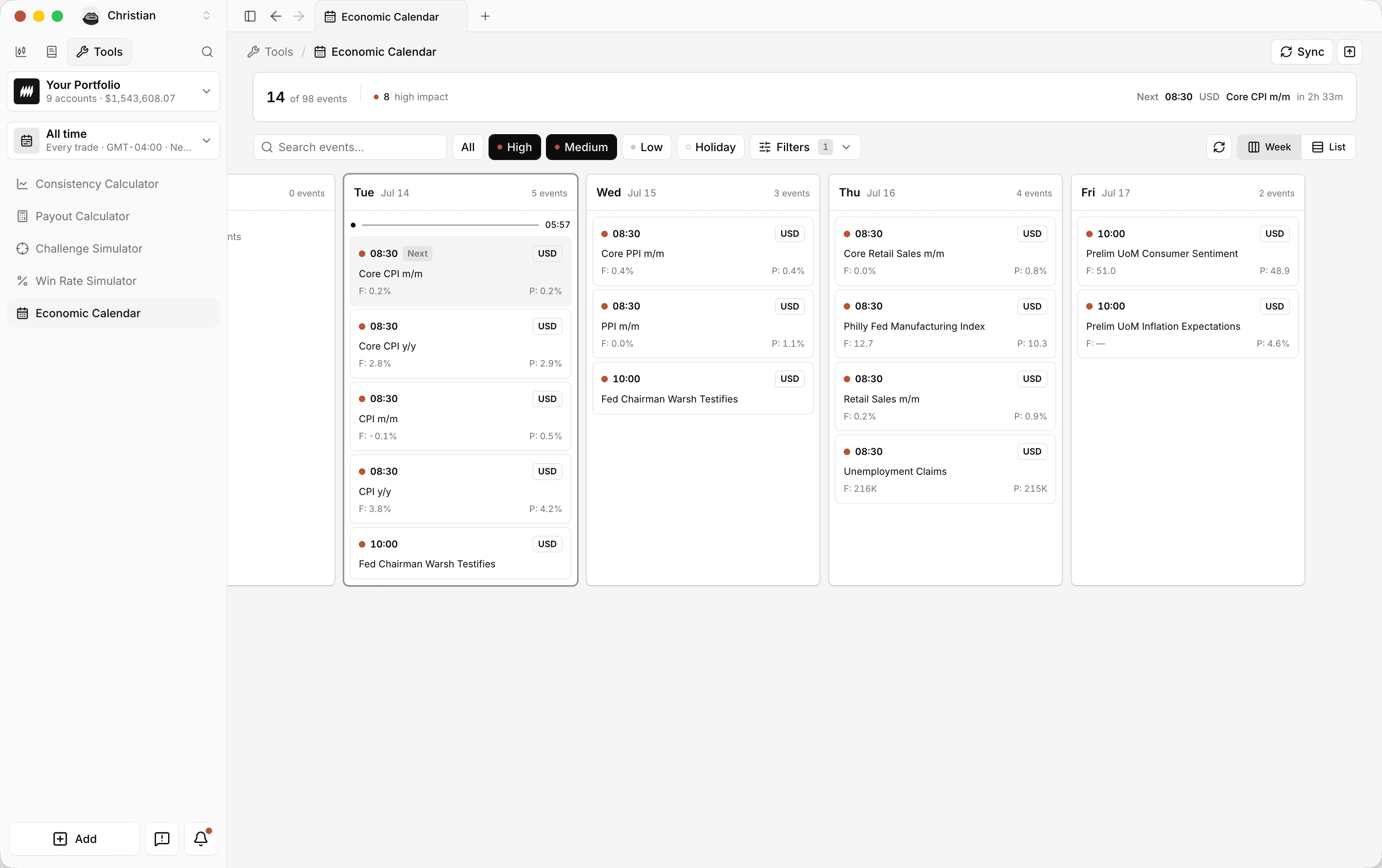Click Christian's profile avatar

[x=91, y=16]
